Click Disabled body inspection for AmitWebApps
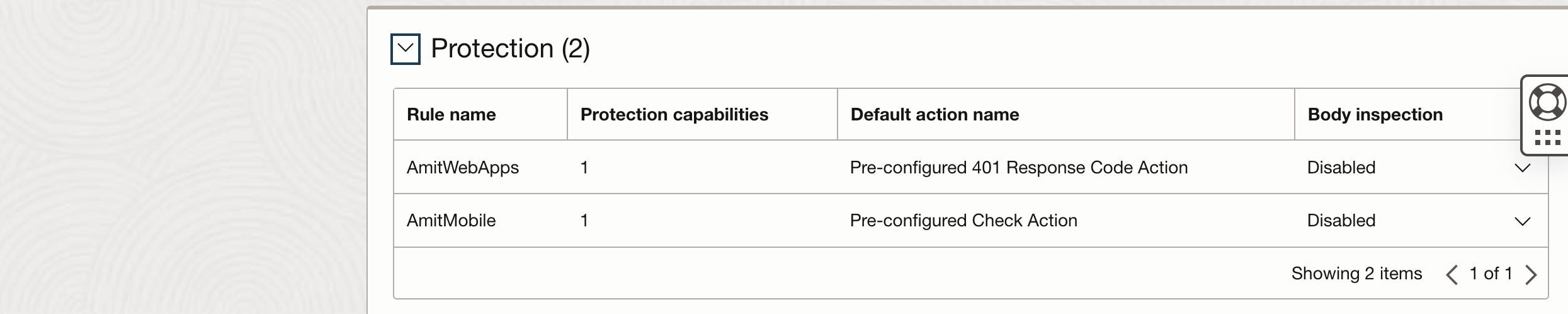The image size is (1568, 314). [x=1341, y=168]
